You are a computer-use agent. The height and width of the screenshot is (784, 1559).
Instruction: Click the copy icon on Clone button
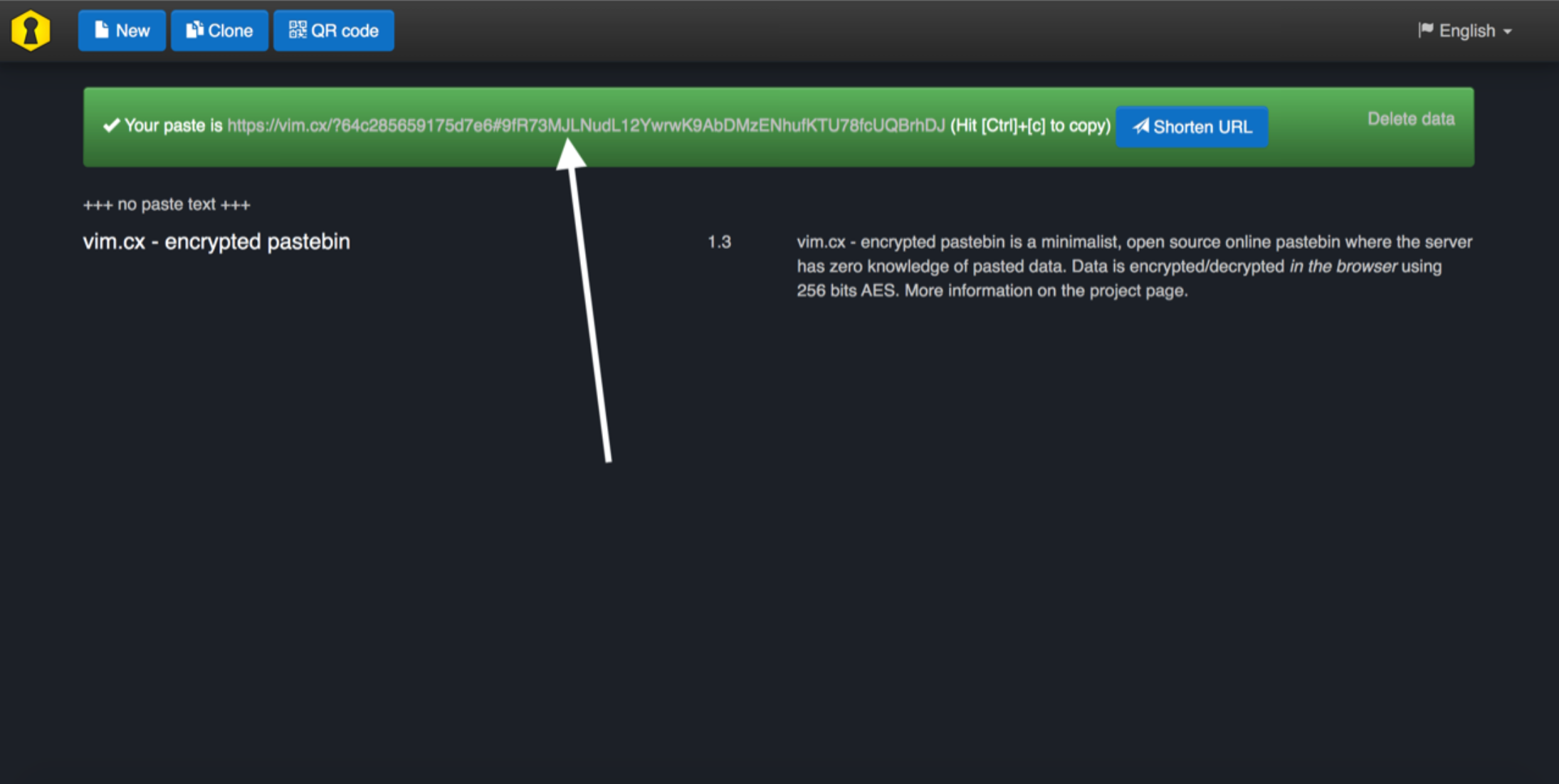pos(194,29)
